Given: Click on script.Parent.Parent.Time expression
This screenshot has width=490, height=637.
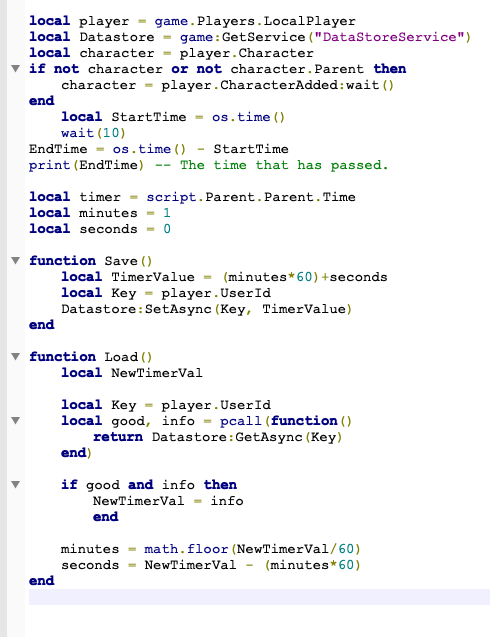Looking at the screenshot, I should click(251, 197).
